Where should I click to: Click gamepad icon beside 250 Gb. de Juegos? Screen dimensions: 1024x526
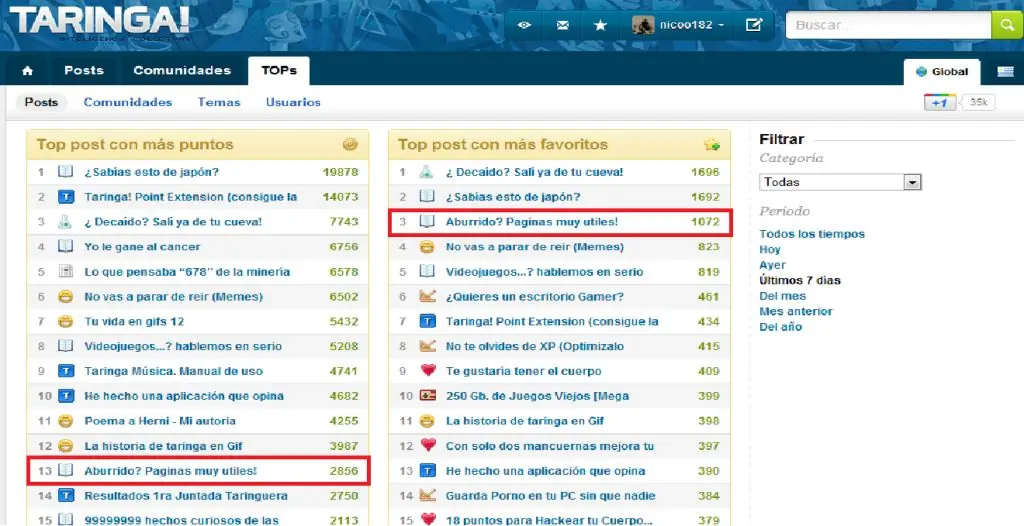(x=427, y=396)
